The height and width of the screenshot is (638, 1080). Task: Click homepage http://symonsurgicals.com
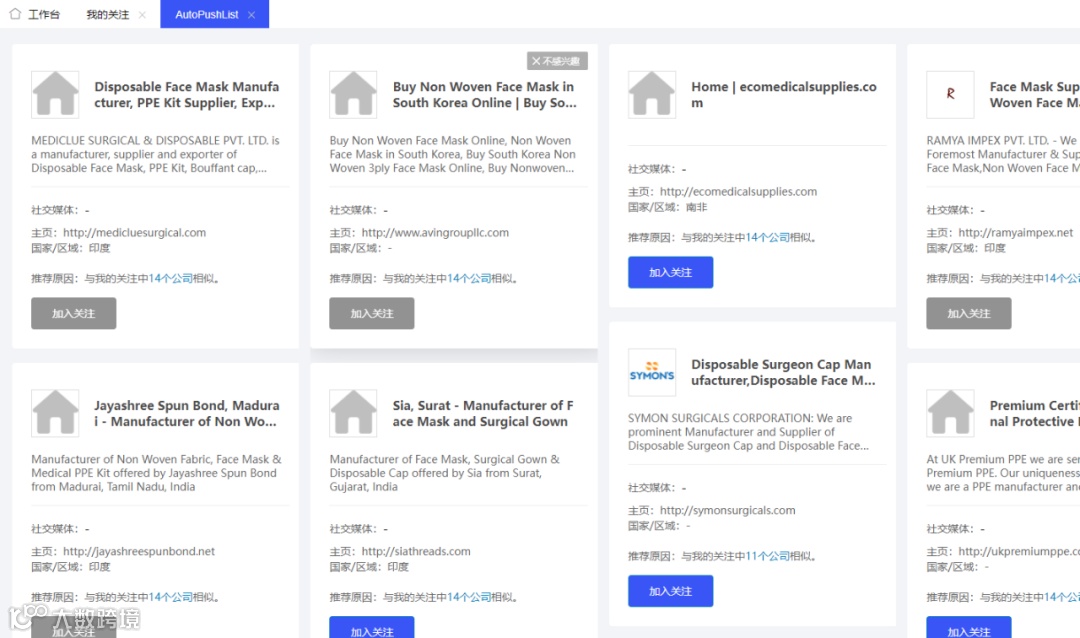coord(727,511)
